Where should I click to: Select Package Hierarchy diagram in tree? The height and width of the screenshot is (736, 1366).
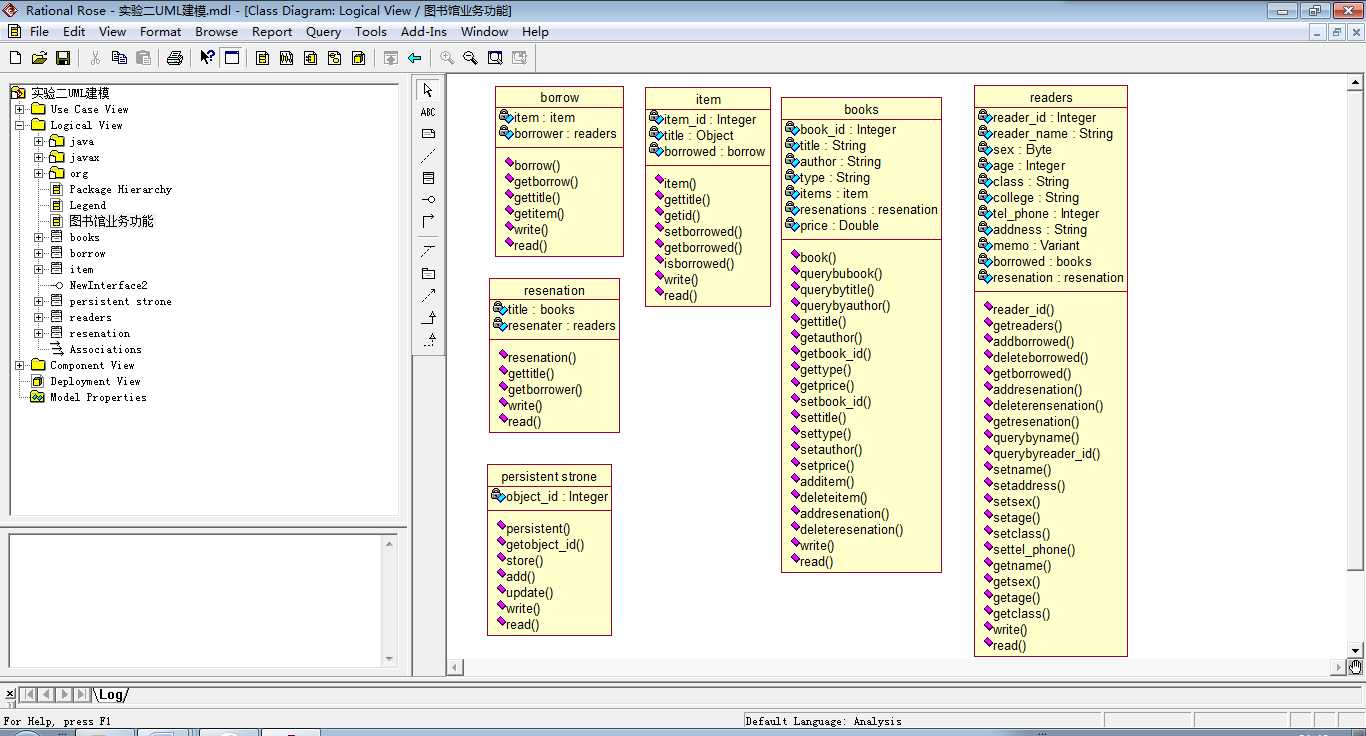[x=120, y=189]
